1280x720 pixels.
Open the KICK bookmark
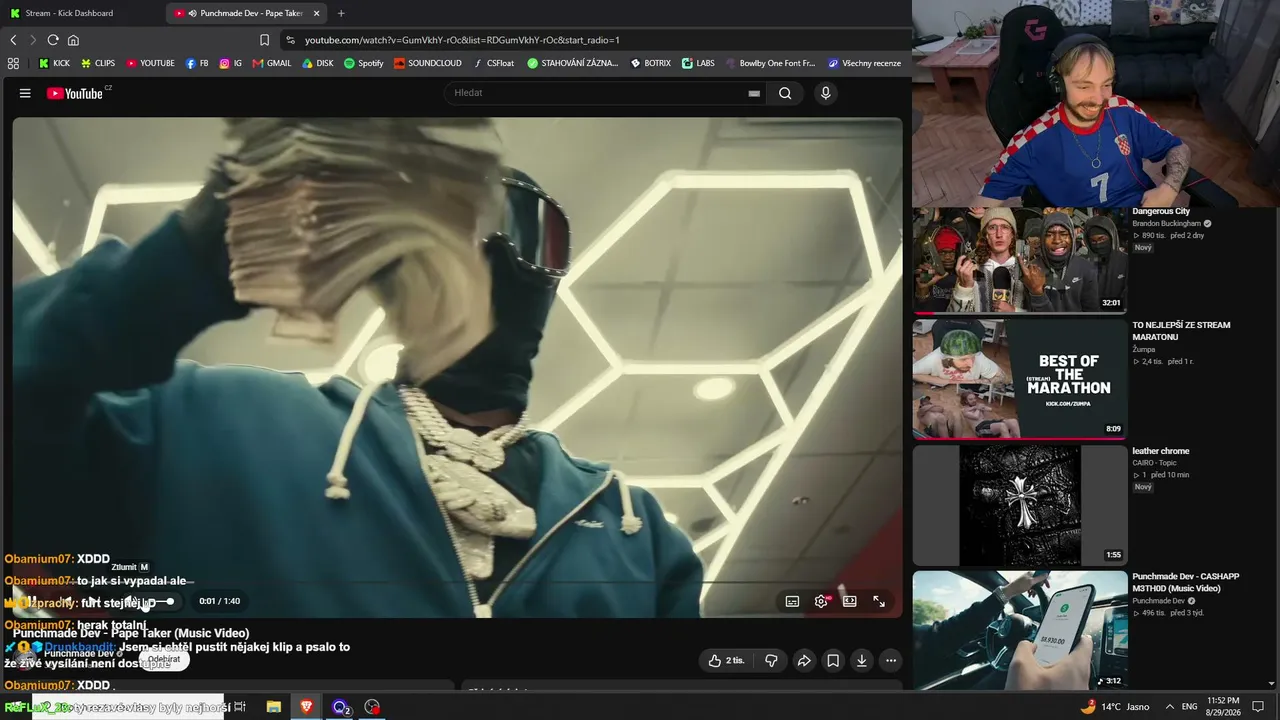pyautogui.click(x=54, y=63)
